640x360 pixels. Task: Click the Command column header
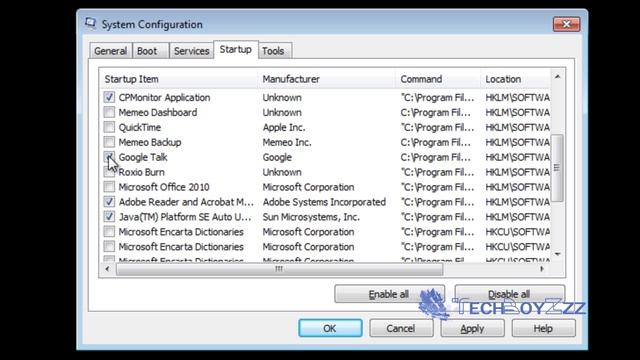[x=438, y=79]
